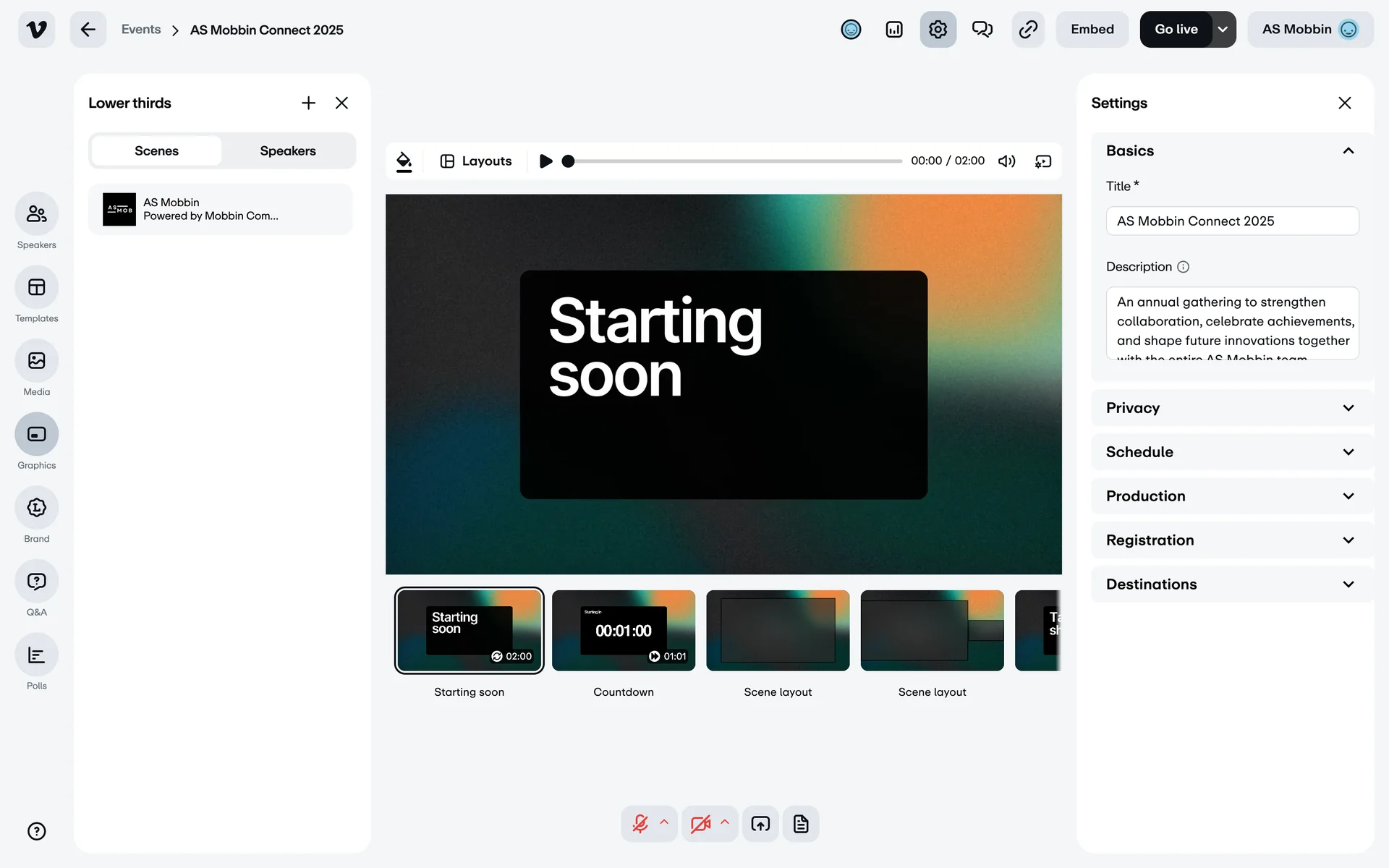1389x868 pixels.
Task: Toggle the preview volume speaker
Action: click(1006, 161)
